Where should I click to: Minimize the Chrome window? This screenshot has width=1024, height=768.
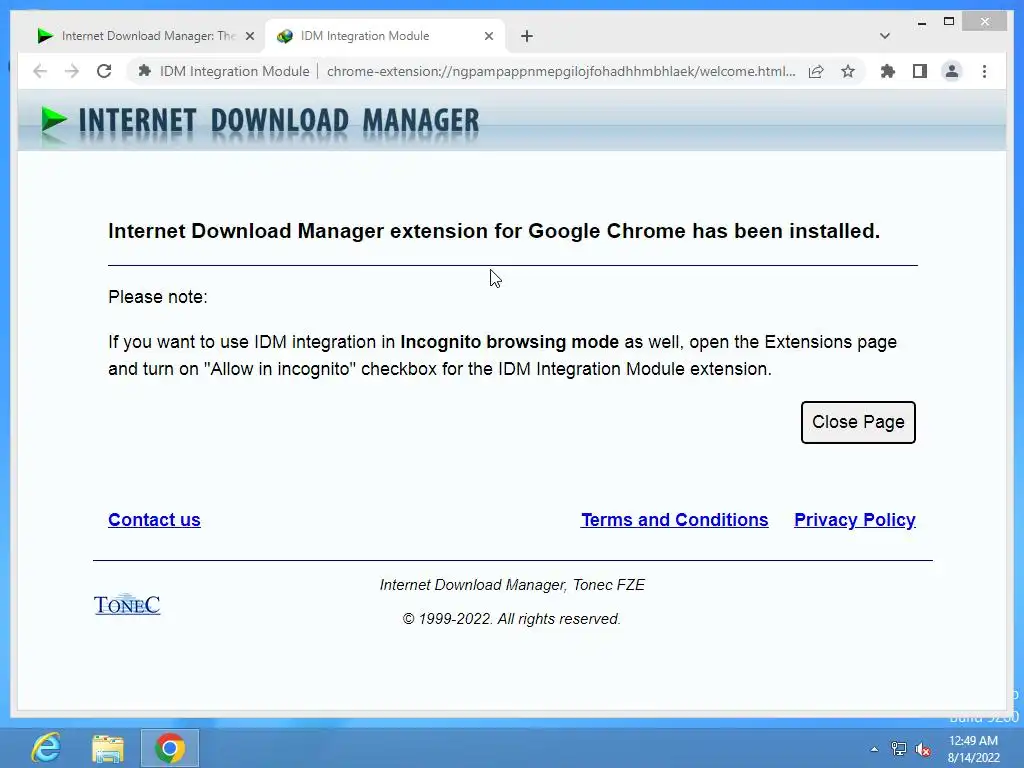click(921, 23)
